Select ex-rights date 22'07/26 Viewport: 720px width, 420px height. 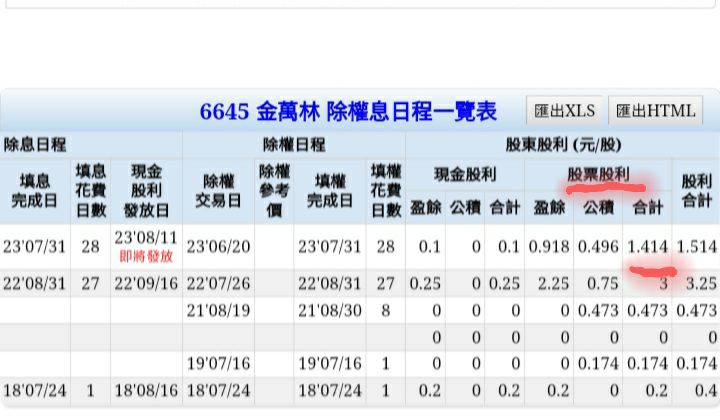coord(219,284)
